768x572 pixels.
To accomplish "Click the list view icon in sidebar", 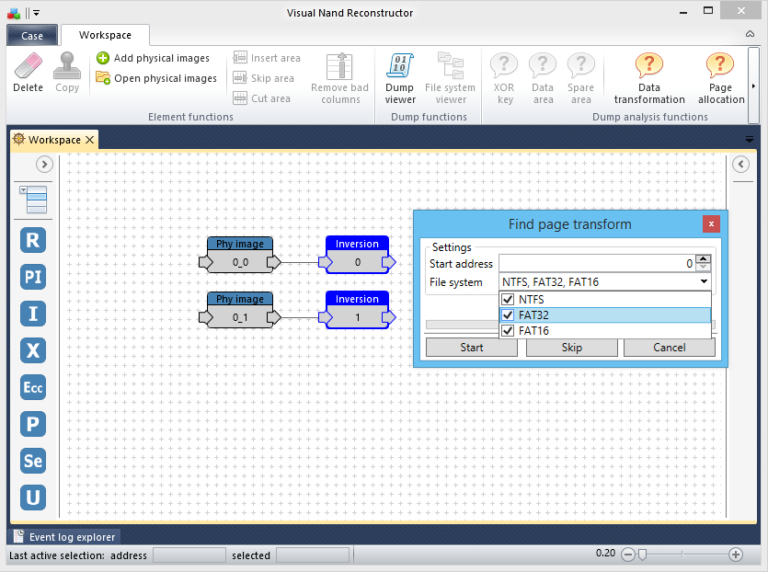I will tap(33, 199).
